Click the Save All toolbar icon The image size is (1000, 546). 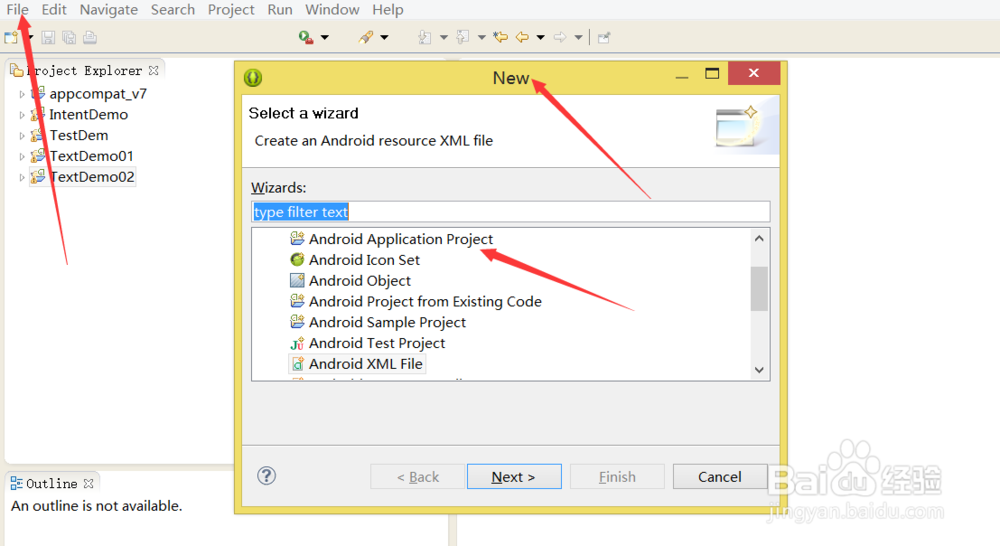pyautogui.click(x=69, y=38)
